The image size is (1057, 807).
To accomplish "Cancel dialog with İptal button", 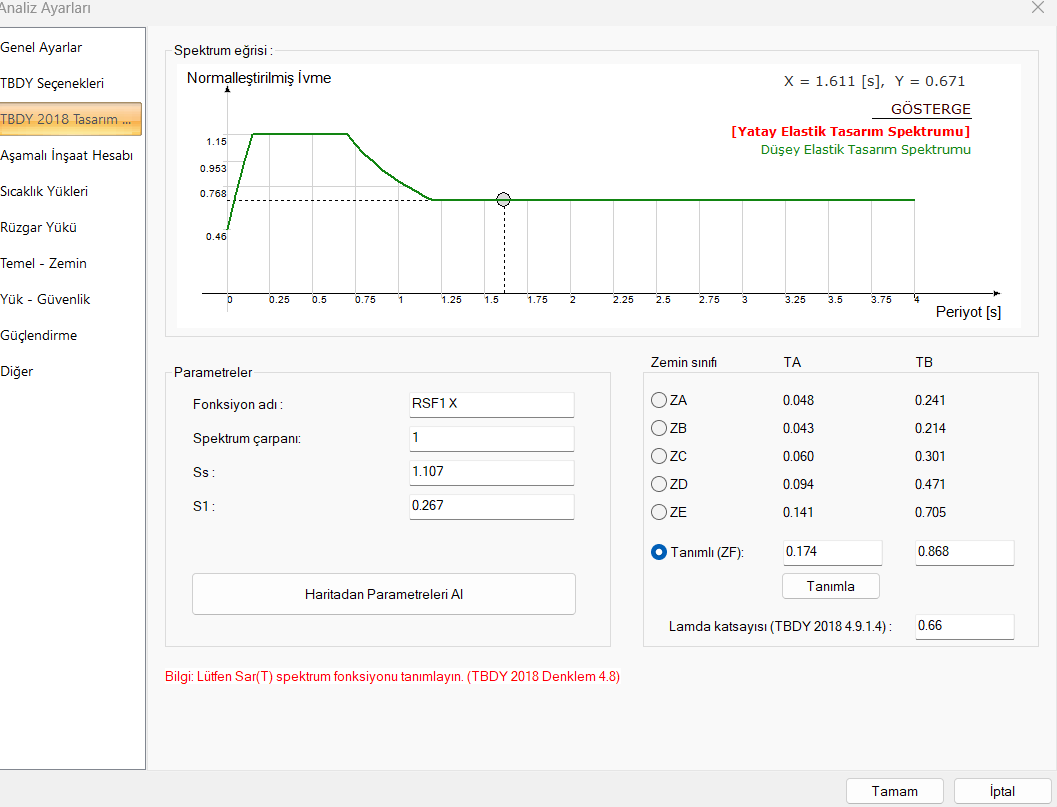I will [x=1002, y=791].
